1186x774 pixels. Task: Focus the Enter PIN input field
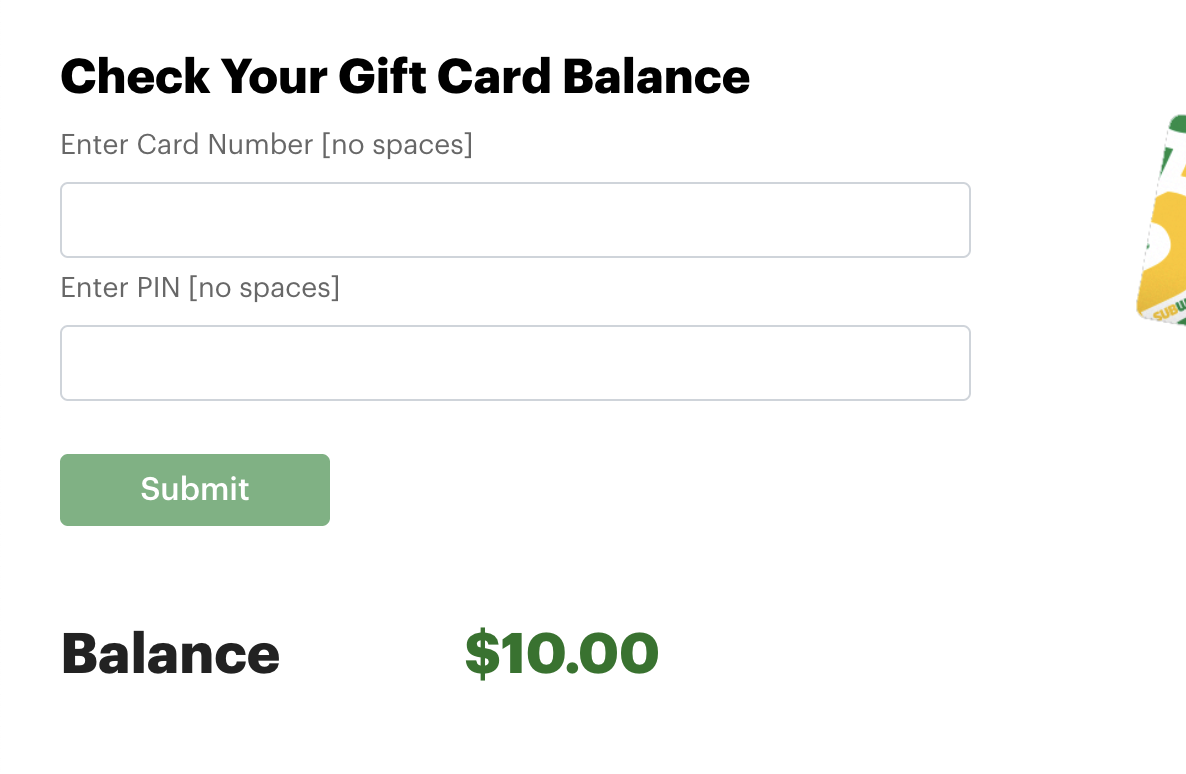click(515, 363)
